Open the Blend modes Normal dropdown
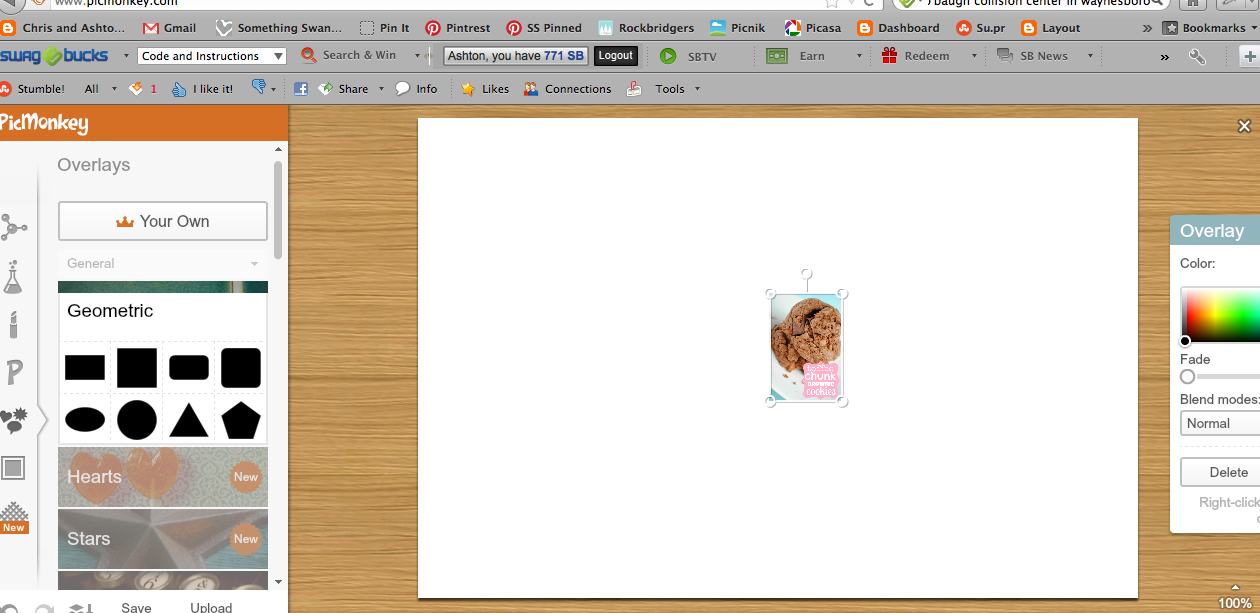Screen dimensions: 1260x613 1220,423
